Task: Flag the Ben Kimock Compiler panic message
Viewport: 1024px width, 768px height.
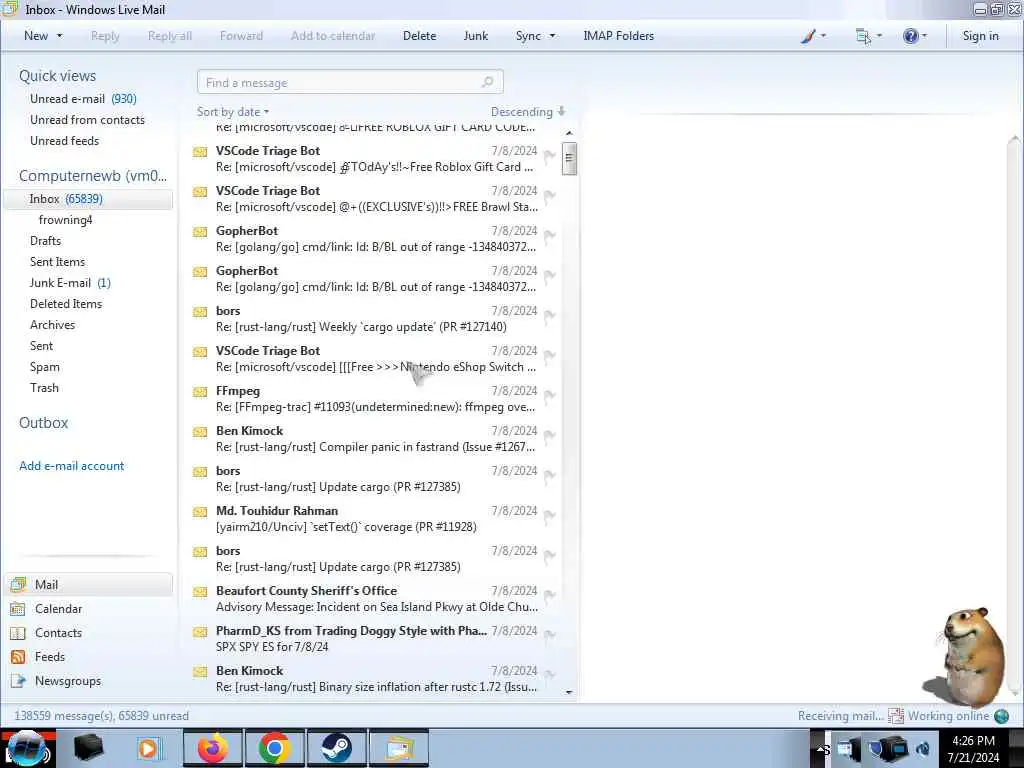Action: (x=550, y=436)
